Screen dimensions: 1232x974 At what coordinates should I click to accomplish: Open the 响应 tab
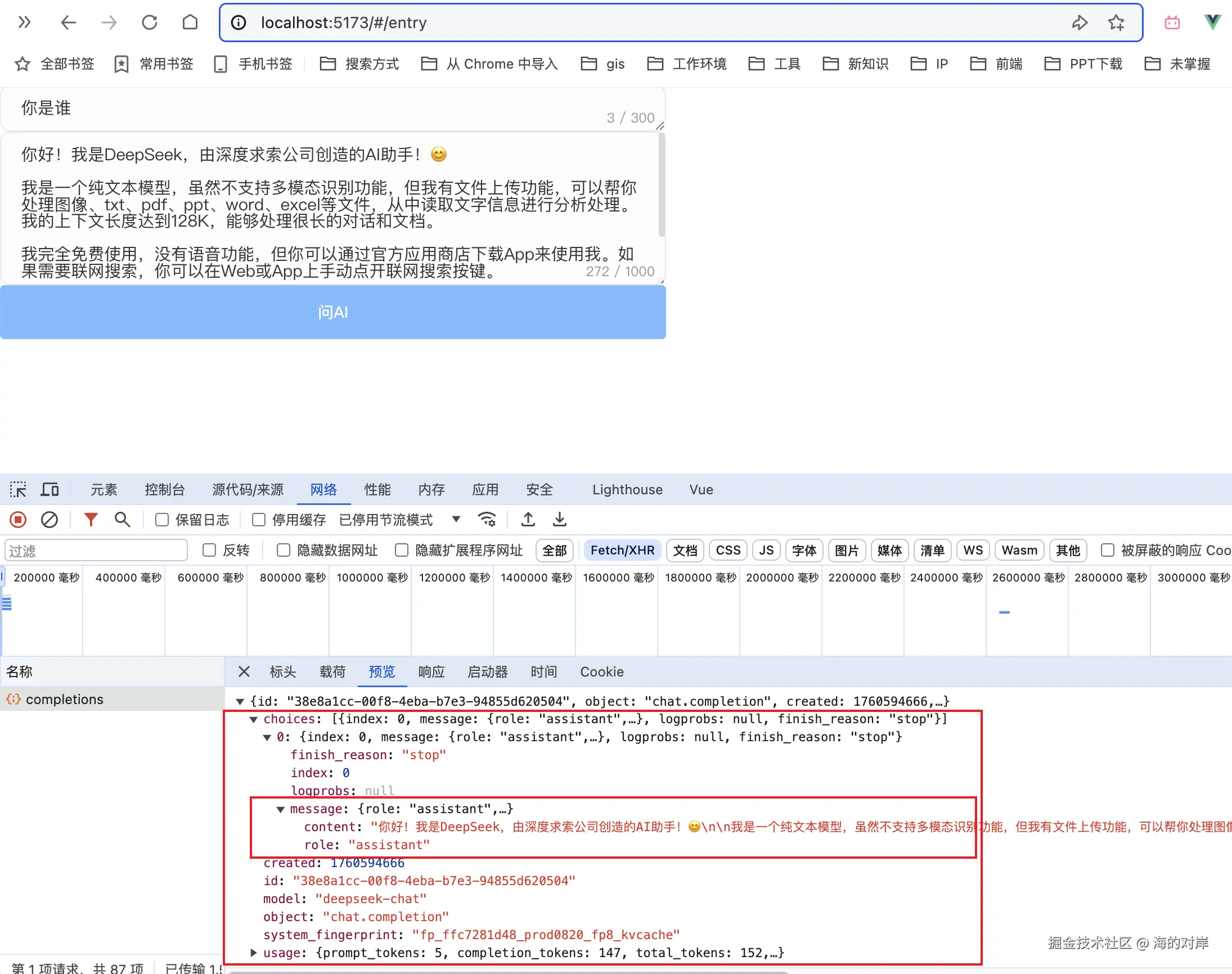pyautogui.click(x=431, y=672)
